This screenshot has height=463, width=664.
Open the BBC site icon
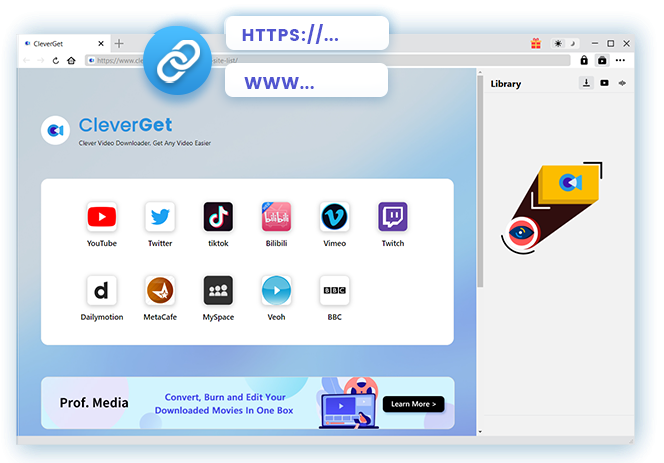click(x=335, y=291)
